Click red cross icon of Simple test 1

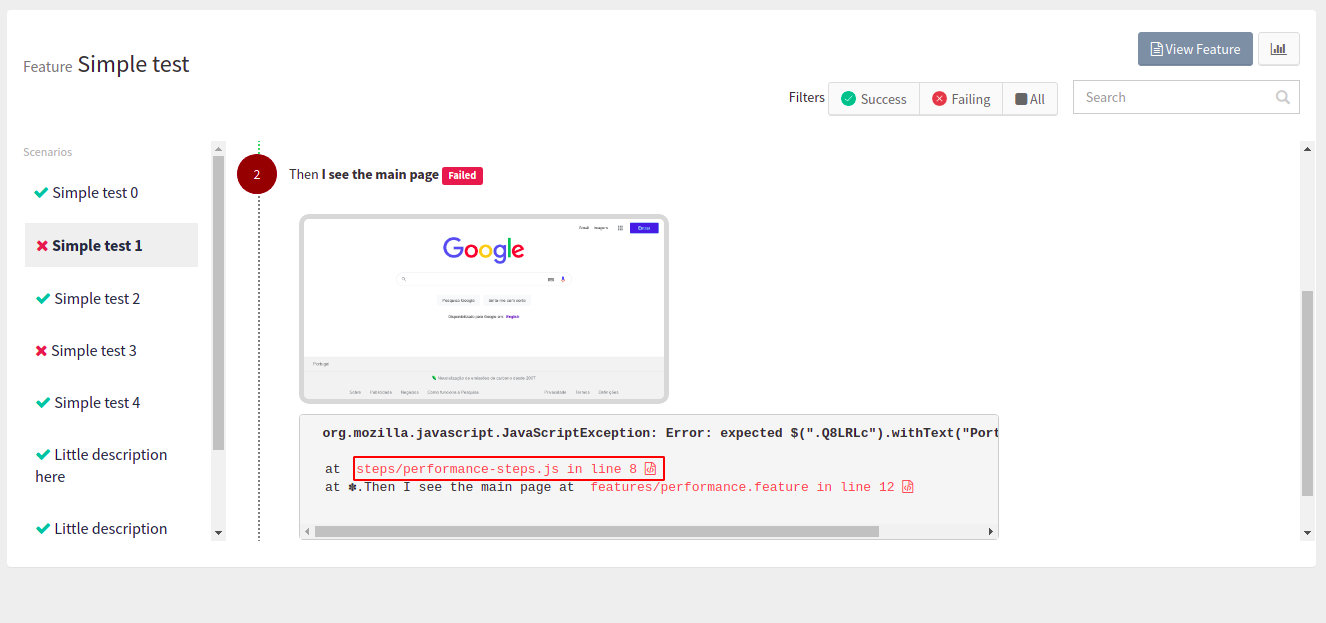coord(42,246)
